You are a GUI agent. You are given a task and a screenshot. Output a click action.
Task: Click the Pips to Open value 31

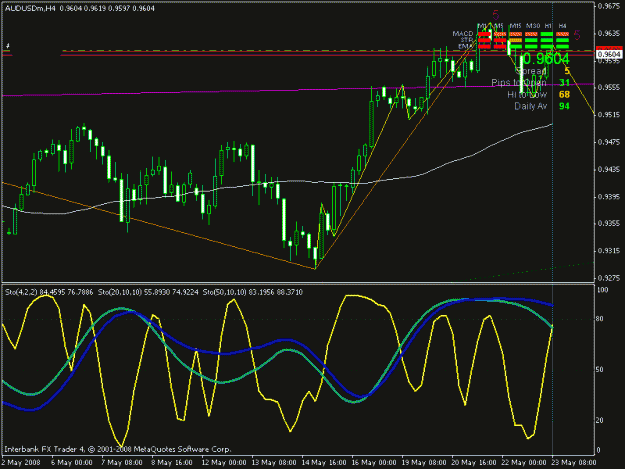click(564, 82)
